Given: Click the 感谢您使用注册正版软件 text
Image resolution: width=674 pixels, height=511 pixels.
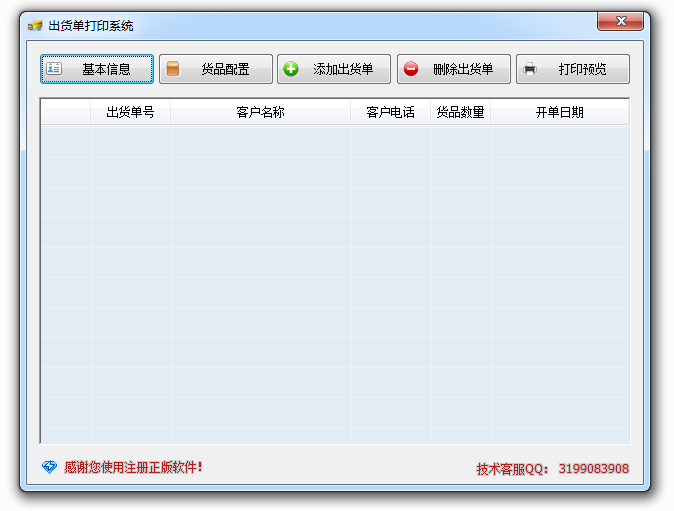Looking at the screenshot, I should point(133,467).
